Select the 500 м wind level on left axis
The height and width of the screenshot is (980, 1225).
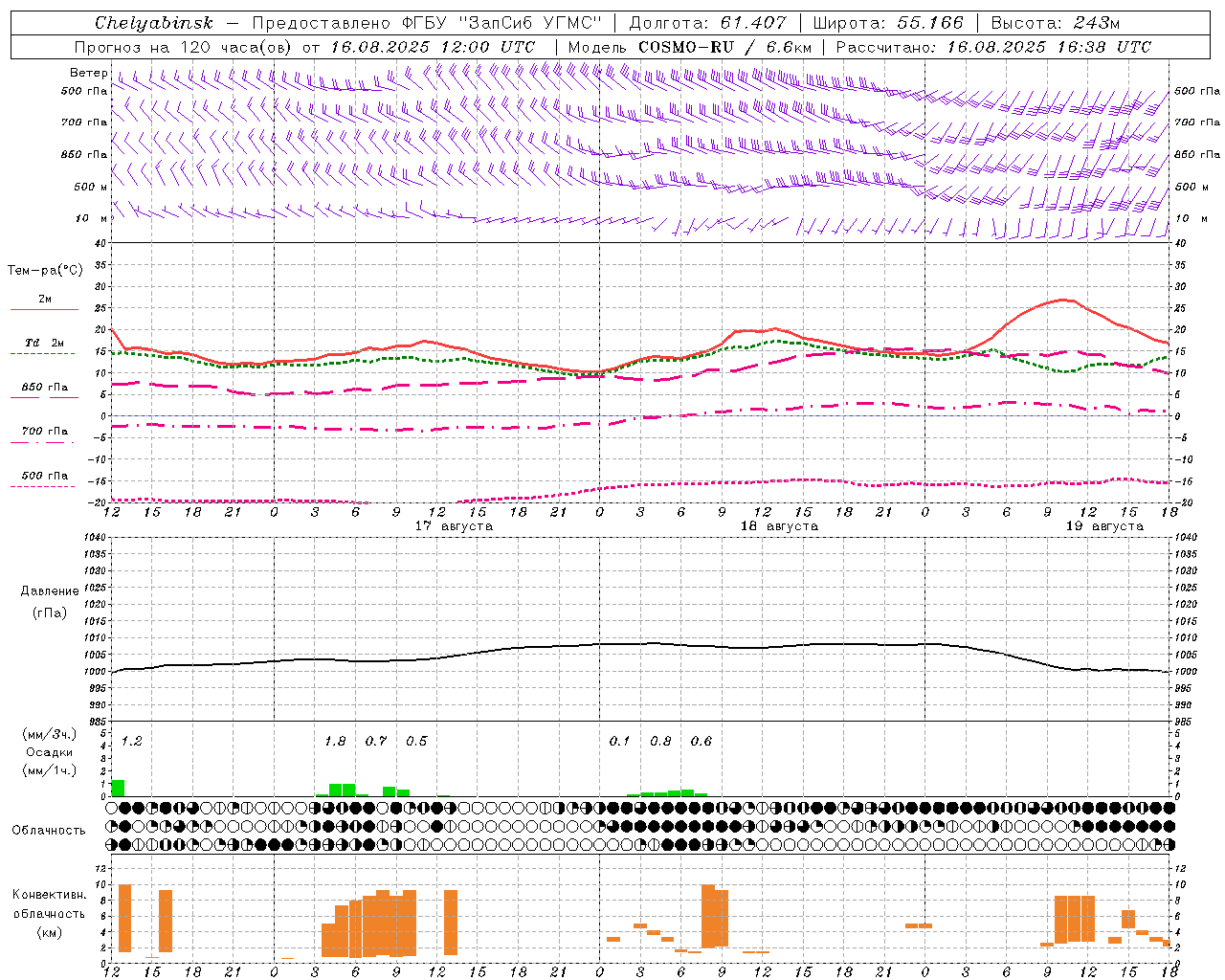(x=91, y=187)
